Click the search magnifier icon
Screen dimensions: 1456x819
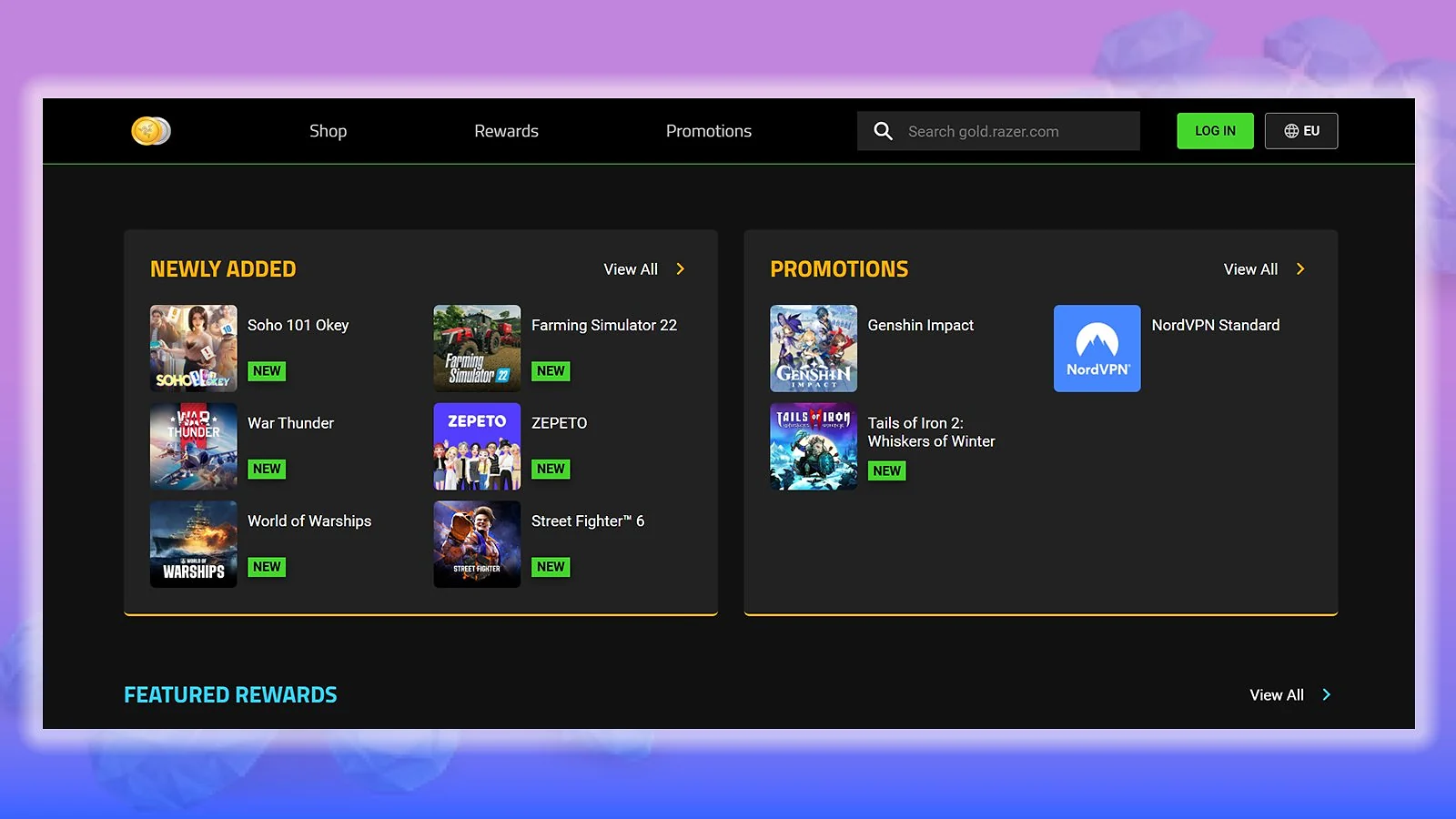tap(883, 131)
